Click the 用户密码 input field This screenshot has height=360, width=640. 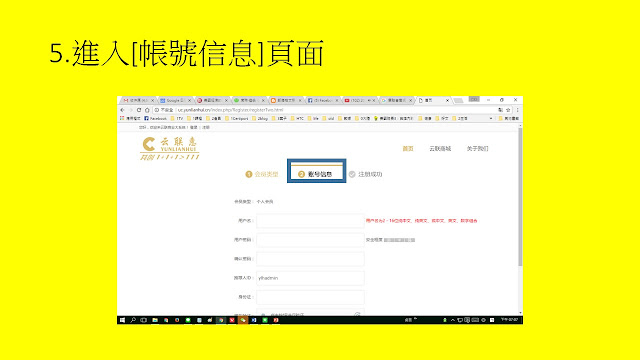pyautogui.click(x=310, y=240)
